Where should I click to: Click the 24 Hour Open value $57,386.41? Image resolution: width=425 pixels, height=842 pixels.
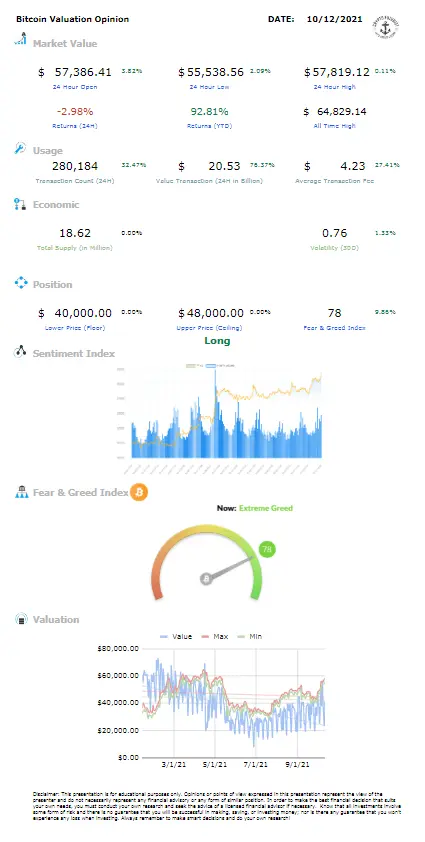(75, 71)
